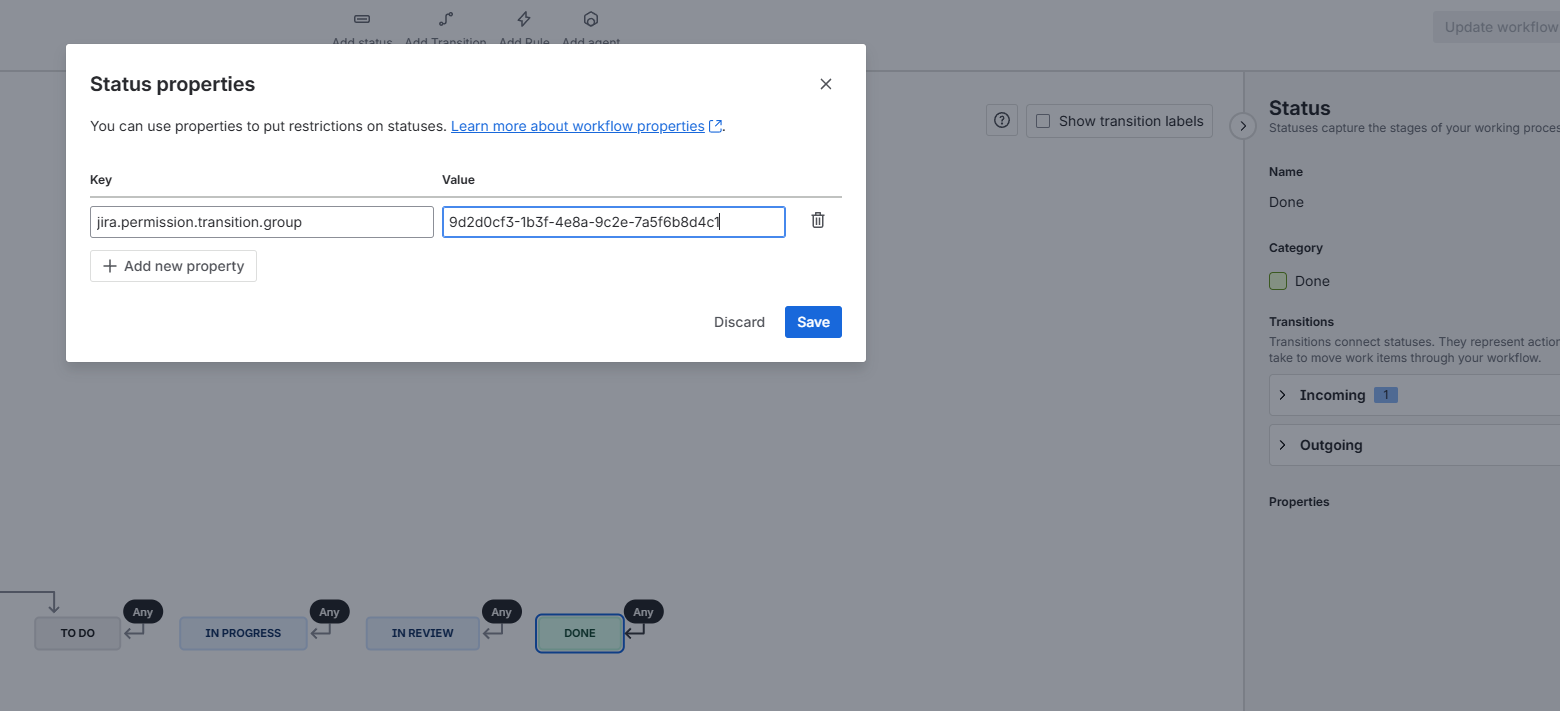Click the Status properties dialog title
This screenshot has height=711, width=1560.
172,84
